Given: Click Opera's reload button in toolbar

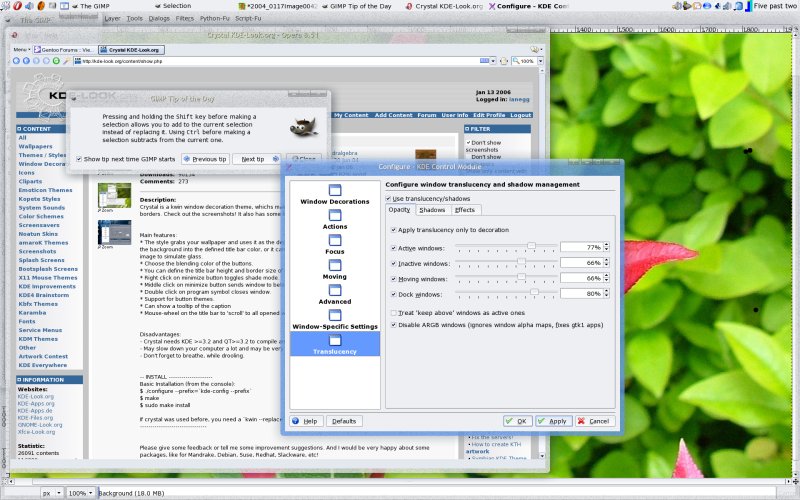Looking at the screenshot, I should tap(56, 61).
